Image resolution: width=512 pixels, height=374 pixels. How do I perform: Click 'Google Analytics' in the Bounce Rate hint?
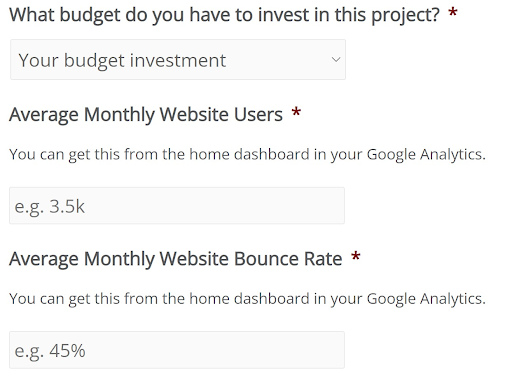tap(426, 299)
